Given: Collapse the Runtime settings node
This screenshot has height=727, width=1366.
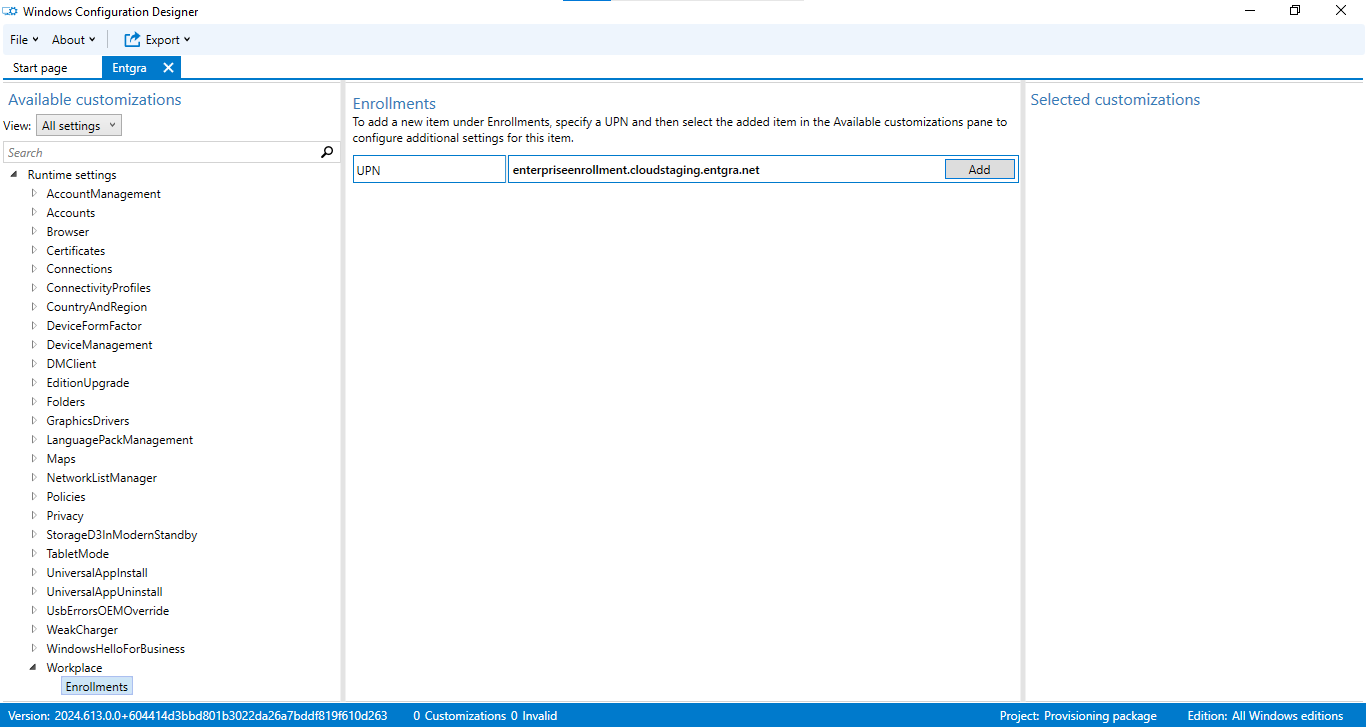Looking at the screenshot, I should click(x=14, y=175).
